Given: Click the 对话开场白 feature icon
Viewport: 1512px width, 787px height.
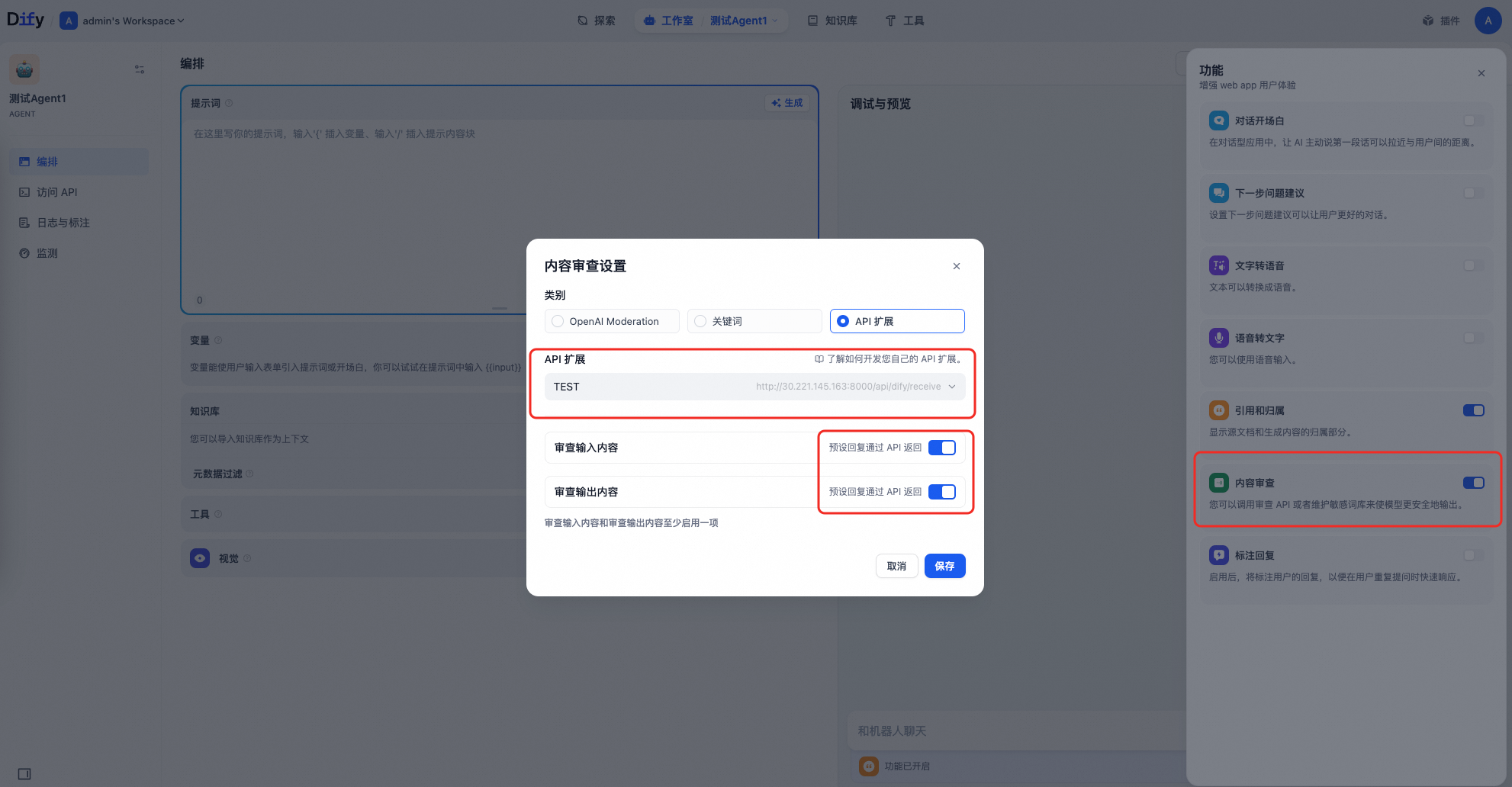Looking at the screenshot, I should [x=1218, y=120].
